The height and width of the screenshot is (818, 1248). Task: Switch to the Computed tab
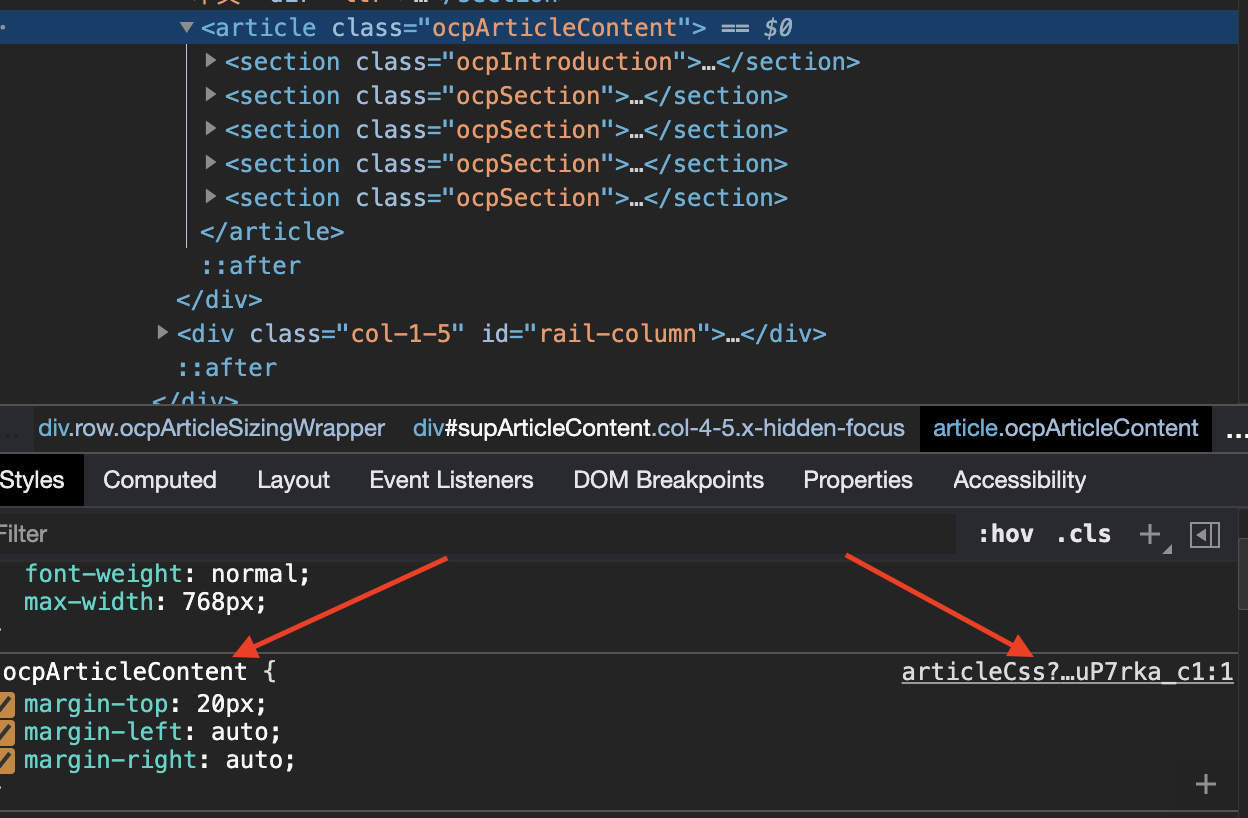pyautogui.click(x=160, y=480)
